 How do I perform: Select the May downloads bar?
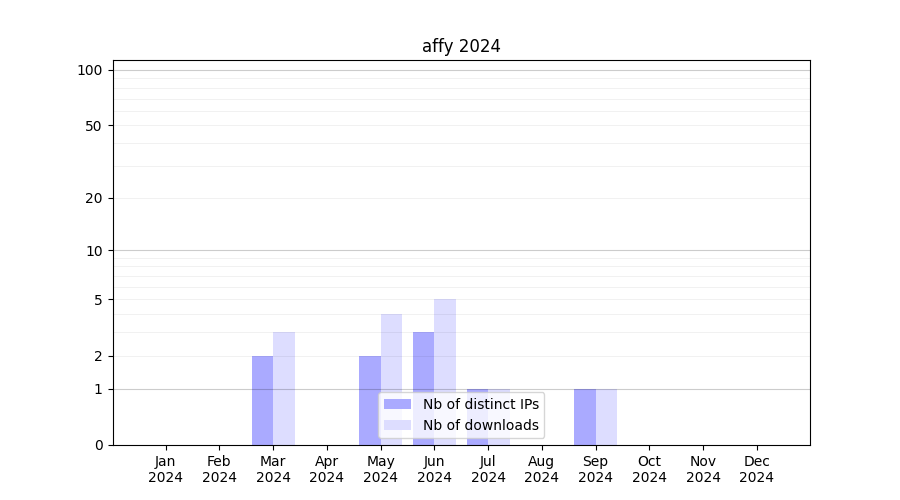[391, 355]
